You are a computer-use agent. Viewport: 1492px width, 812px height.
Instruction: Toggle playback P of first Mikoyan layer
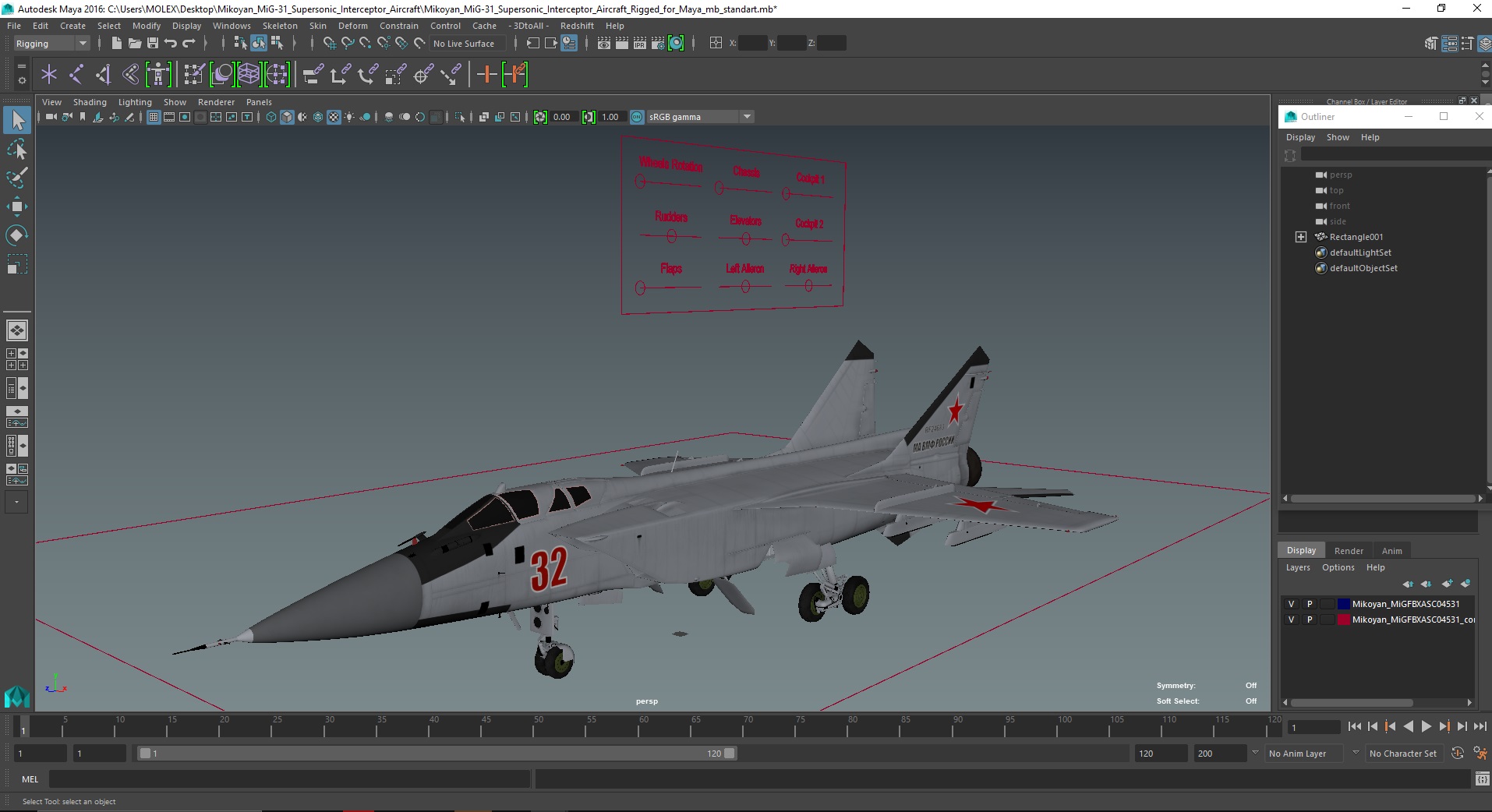(1310, 604)
